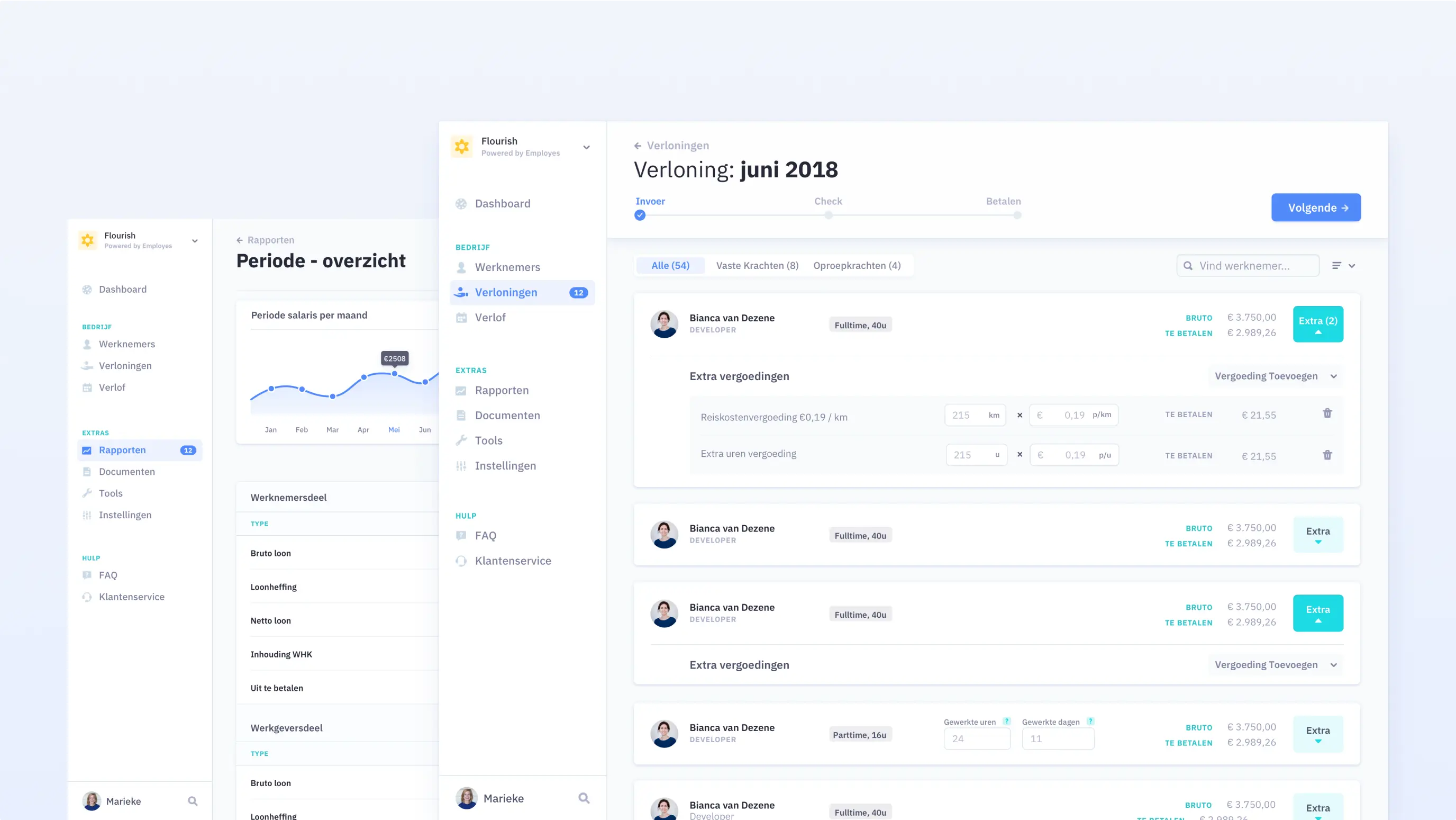Image resolution: width=1456 pixels, height=820 pixels.
Task: Click the Parttime, 16u tag
Action: point(859,735)
